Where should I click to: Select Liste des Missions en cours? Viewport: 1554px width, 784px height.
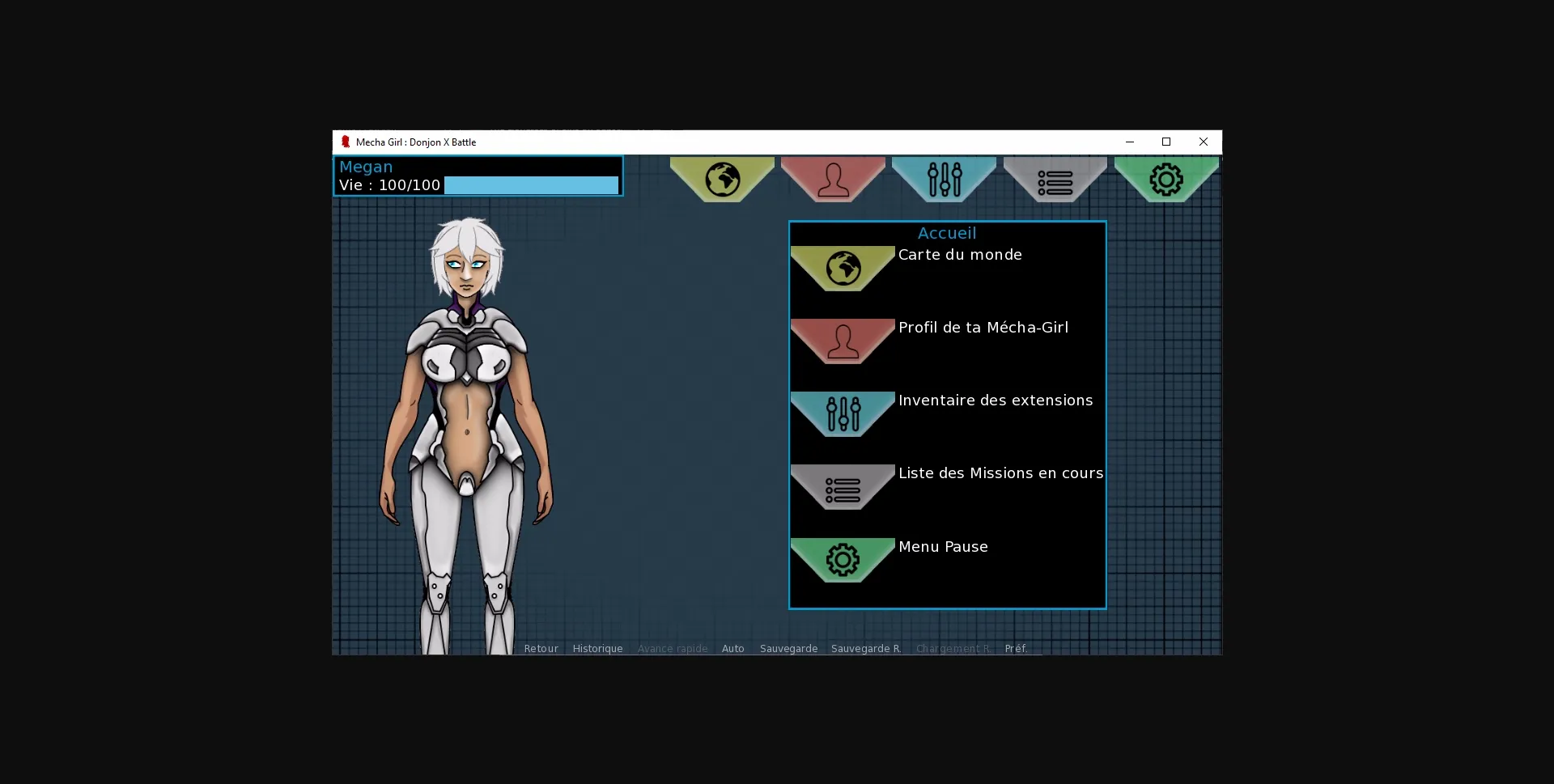point(1000,473)
